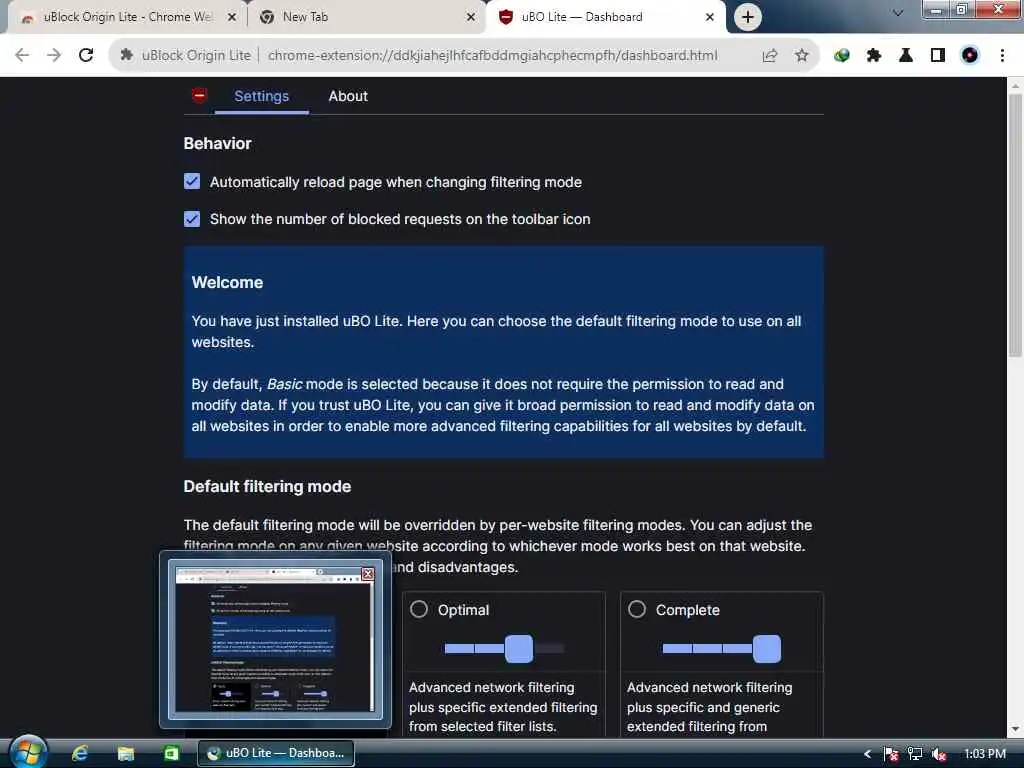Screen dimensions: 1024x768
Task: Click the taskbar preview thumbnail of uBO Lite
Action: click(x=275, y=639)
